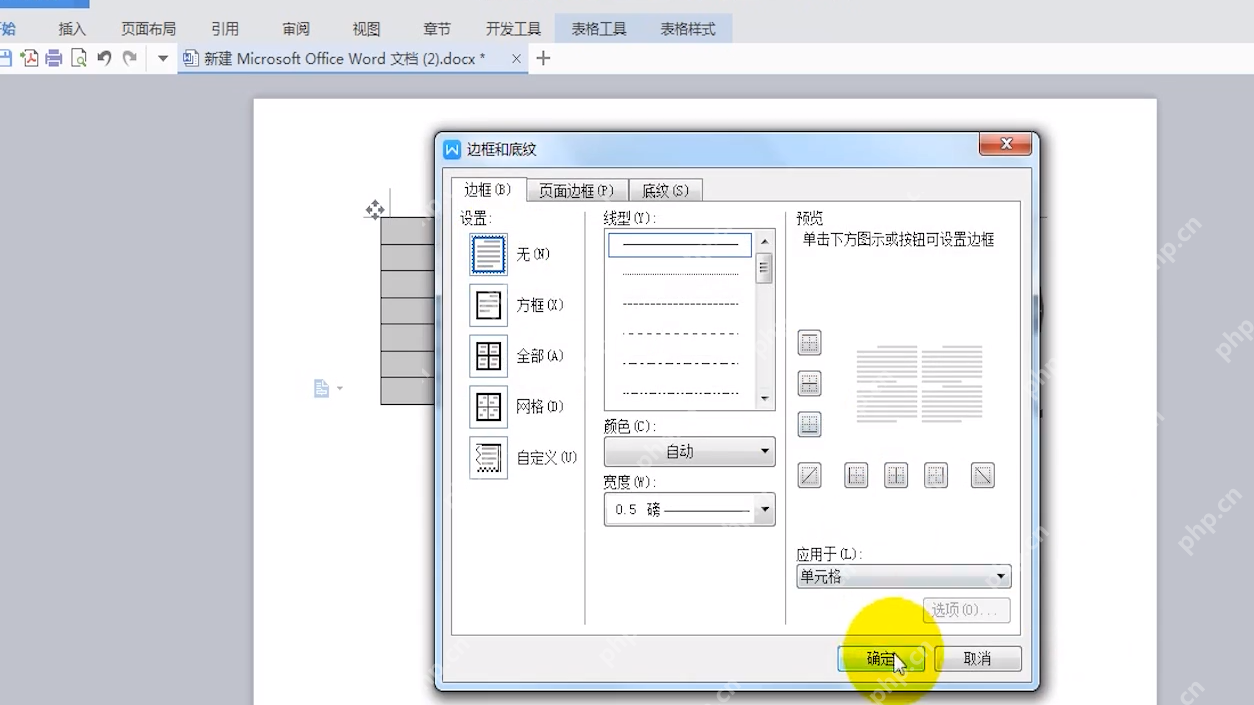Toggle the inside horizontal border button
Viewport: 1254px width, 705px height.
pos(809,384)
